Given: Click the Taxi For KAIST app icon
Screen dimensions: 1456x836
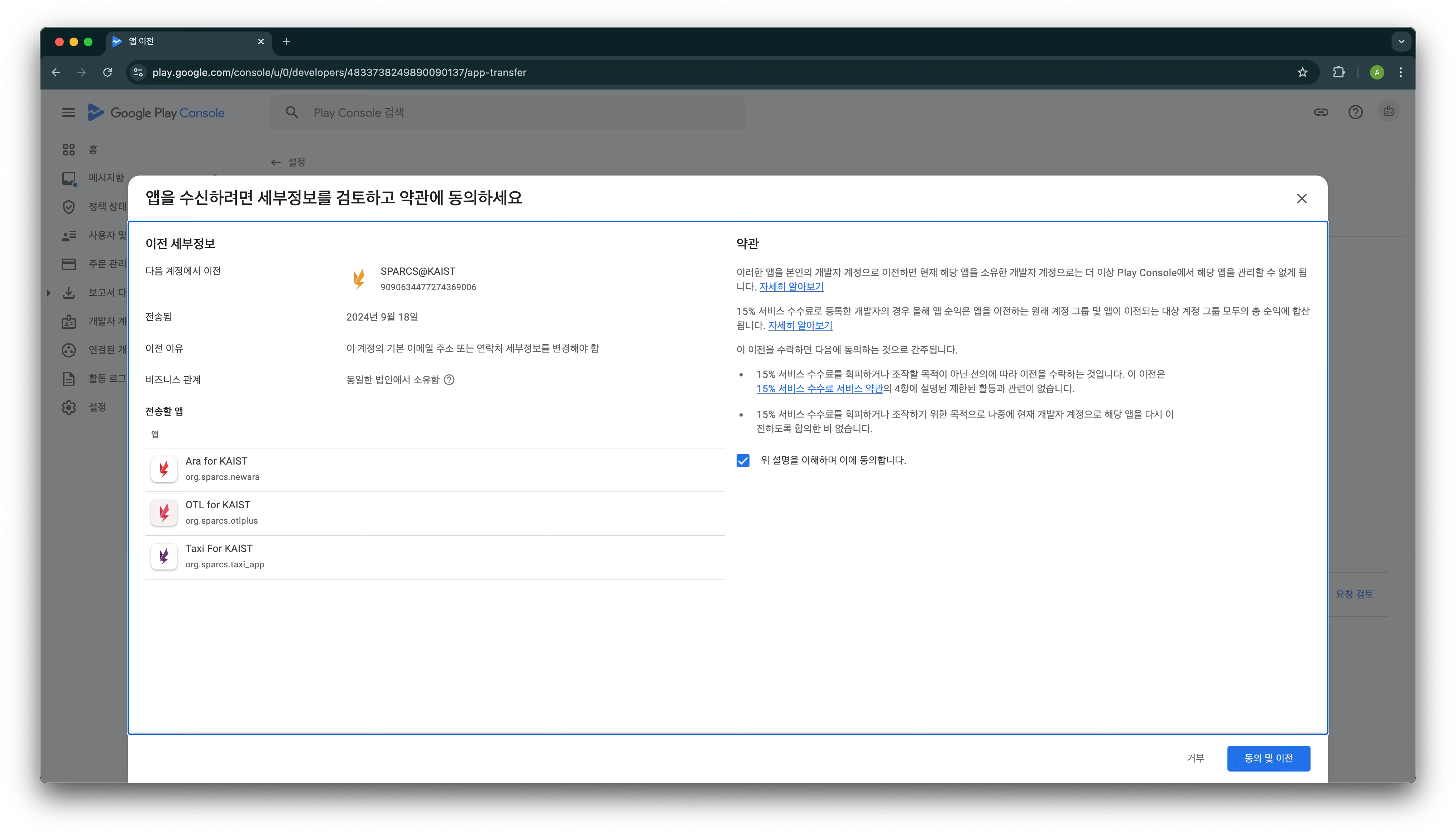Looking at the screenshot, I should (164, 556).
